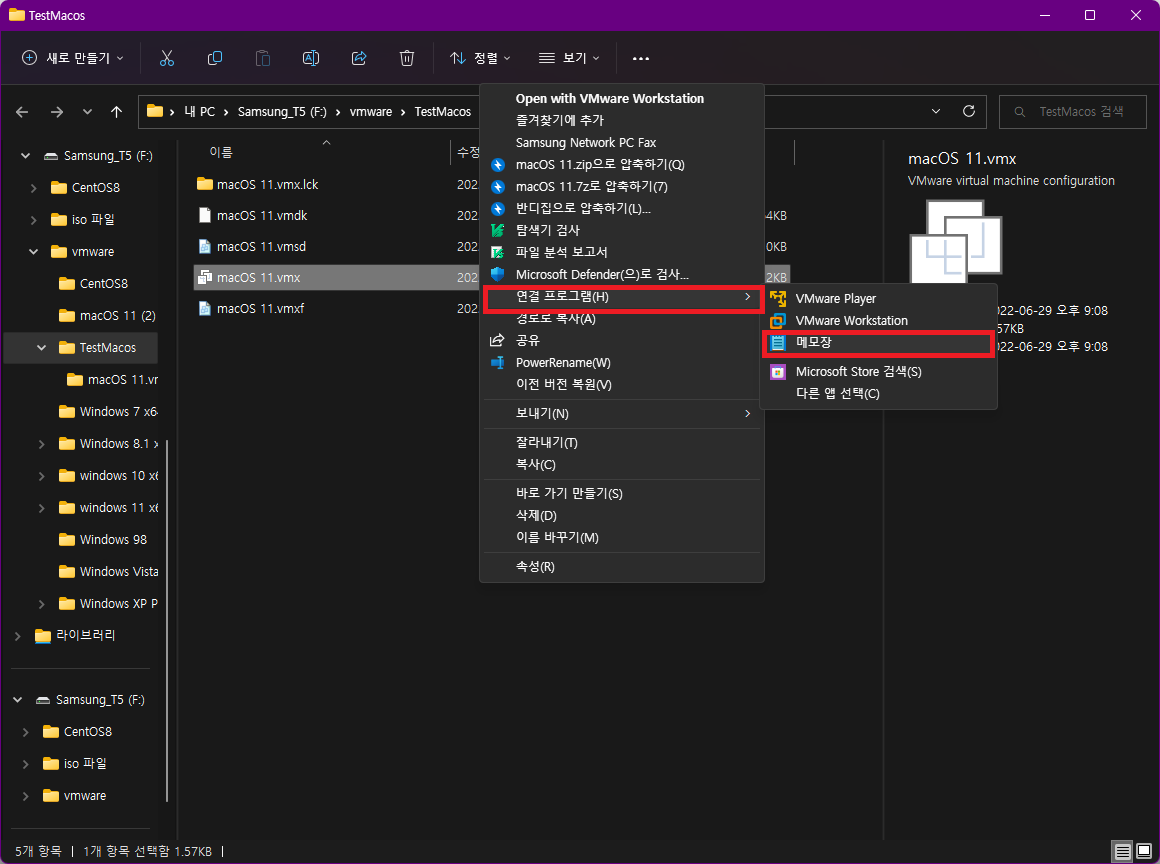Click PowerRename icon in context menu
The image size is (1160, 864).
[x=498, y=362]
